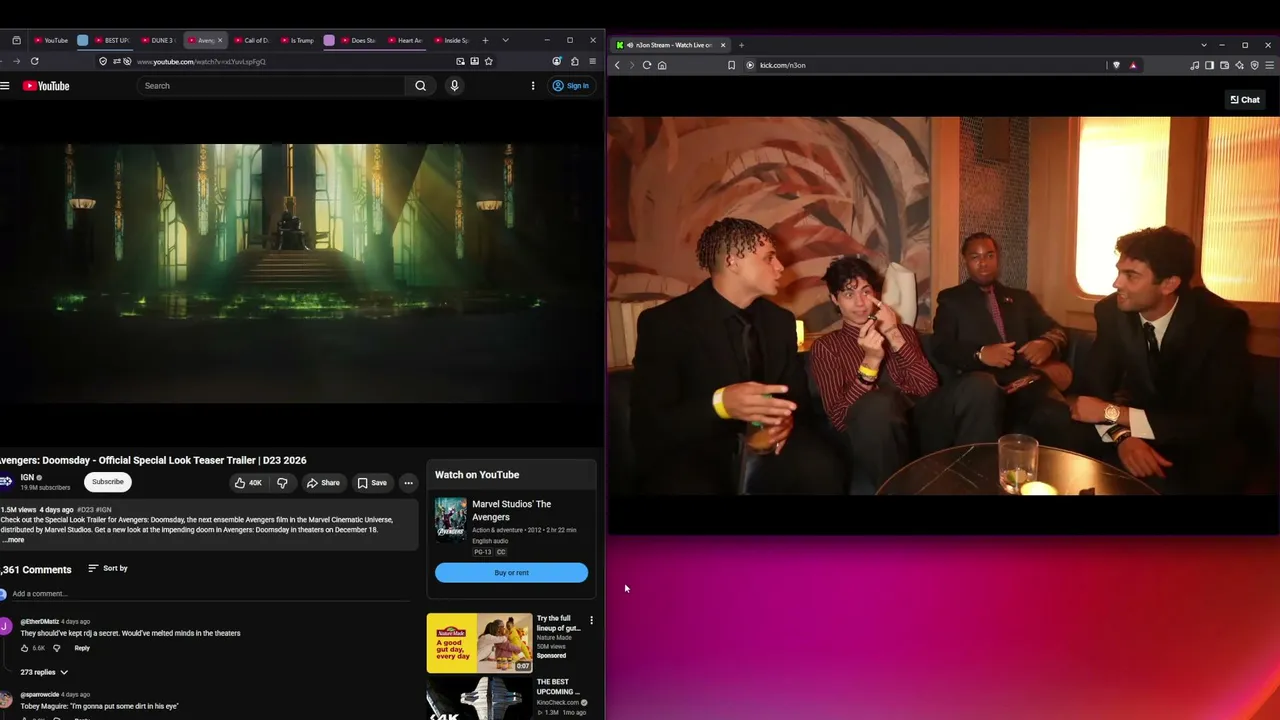Bookmark the kick.com/n3on page
This screenshot has height=720, width=1280.
point(732,65)
